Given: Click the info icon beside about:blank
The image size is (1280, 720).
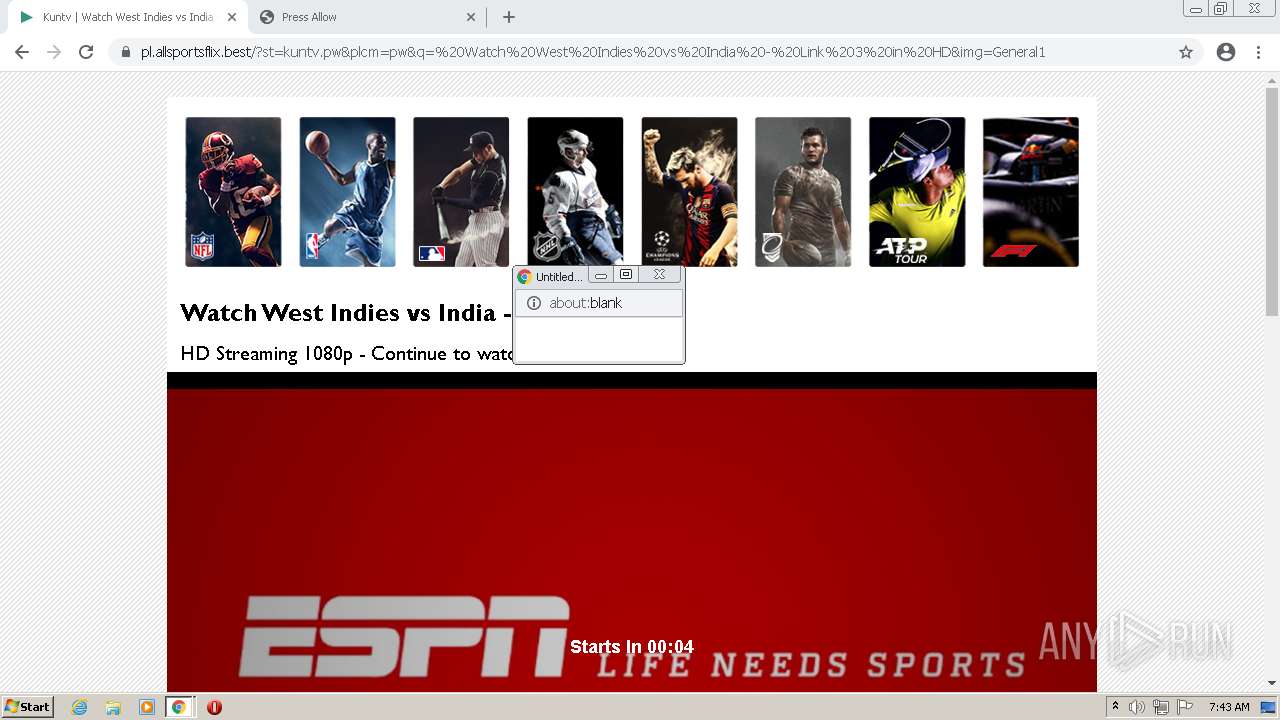Looking at the screenshot, I should [x=534, y=303].
